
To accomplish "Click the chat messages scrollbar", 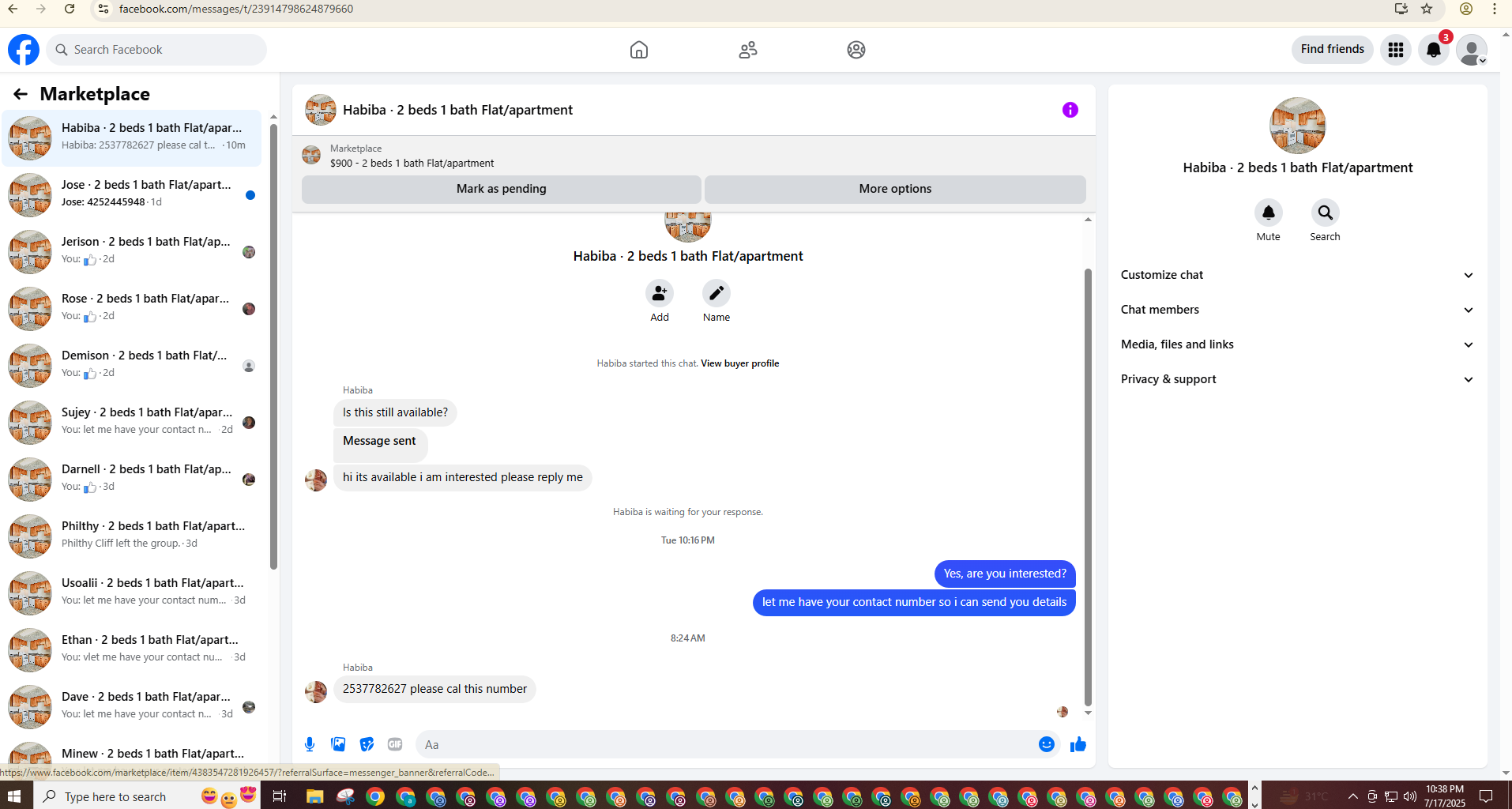I will coord(1088,487).
